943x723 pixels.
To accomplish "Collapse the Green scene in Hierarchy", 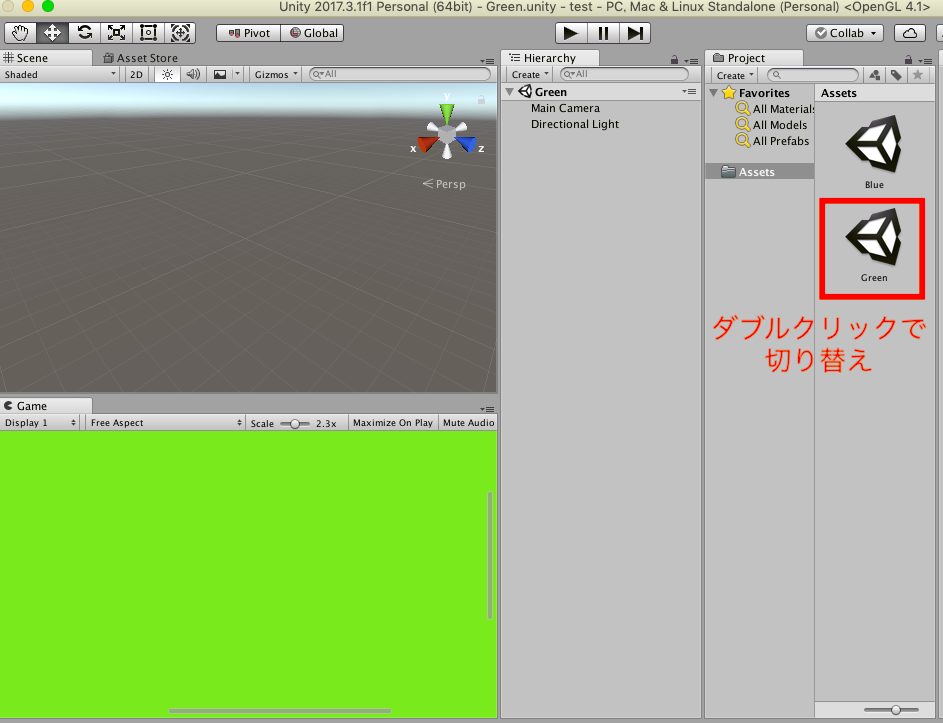I will click(x=510, y=92).
